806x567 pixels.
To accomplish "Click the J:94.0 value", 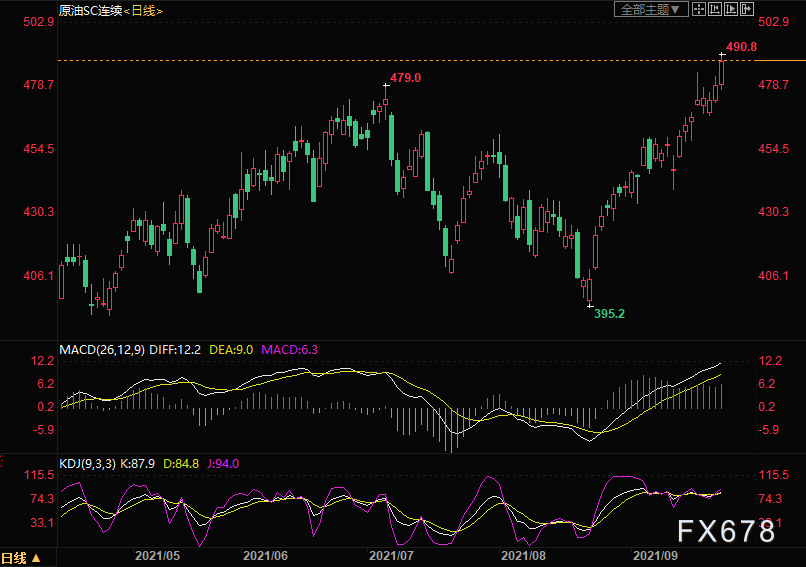I will (x=223, y=464).
